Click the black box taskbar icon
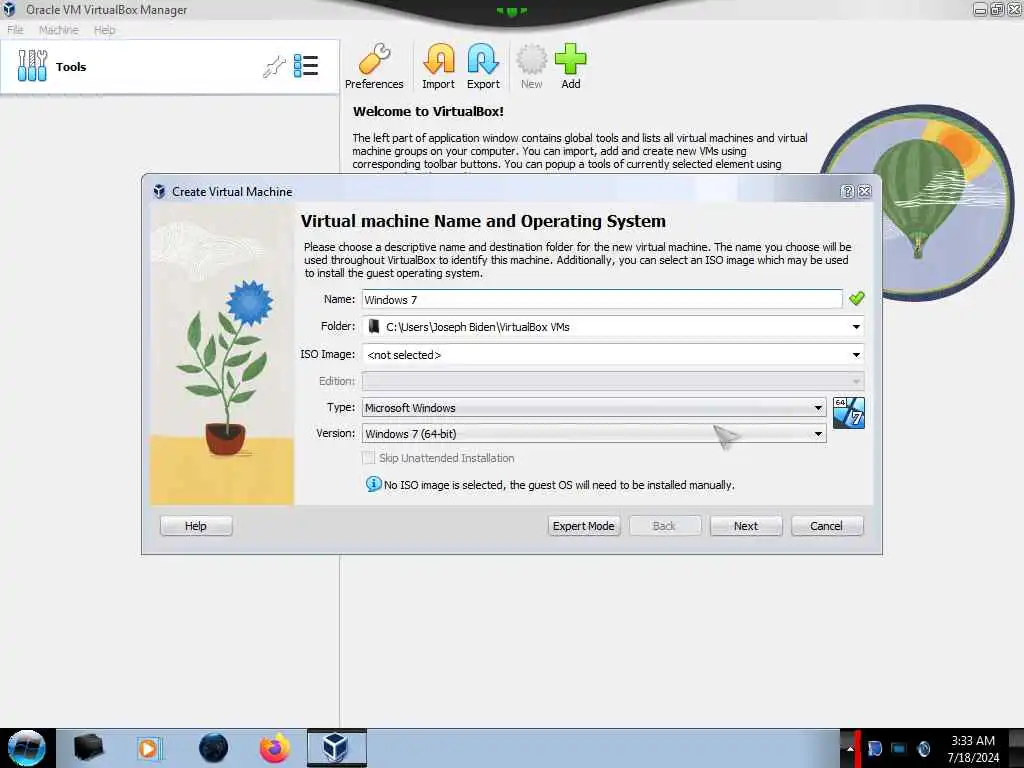 (x=88, y=748)
